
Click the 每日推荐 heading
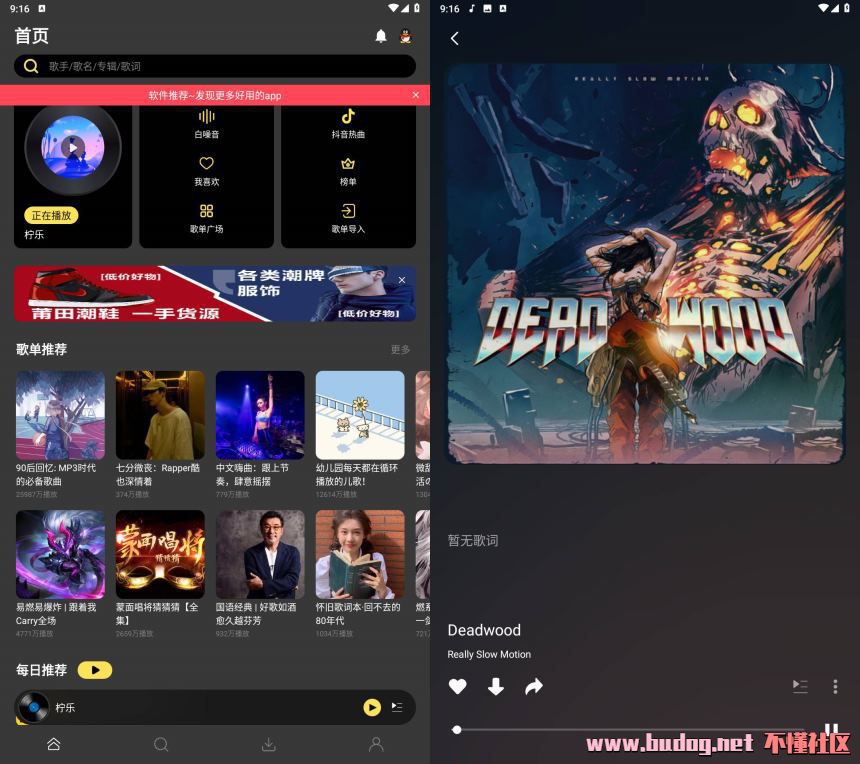[41, 670]
